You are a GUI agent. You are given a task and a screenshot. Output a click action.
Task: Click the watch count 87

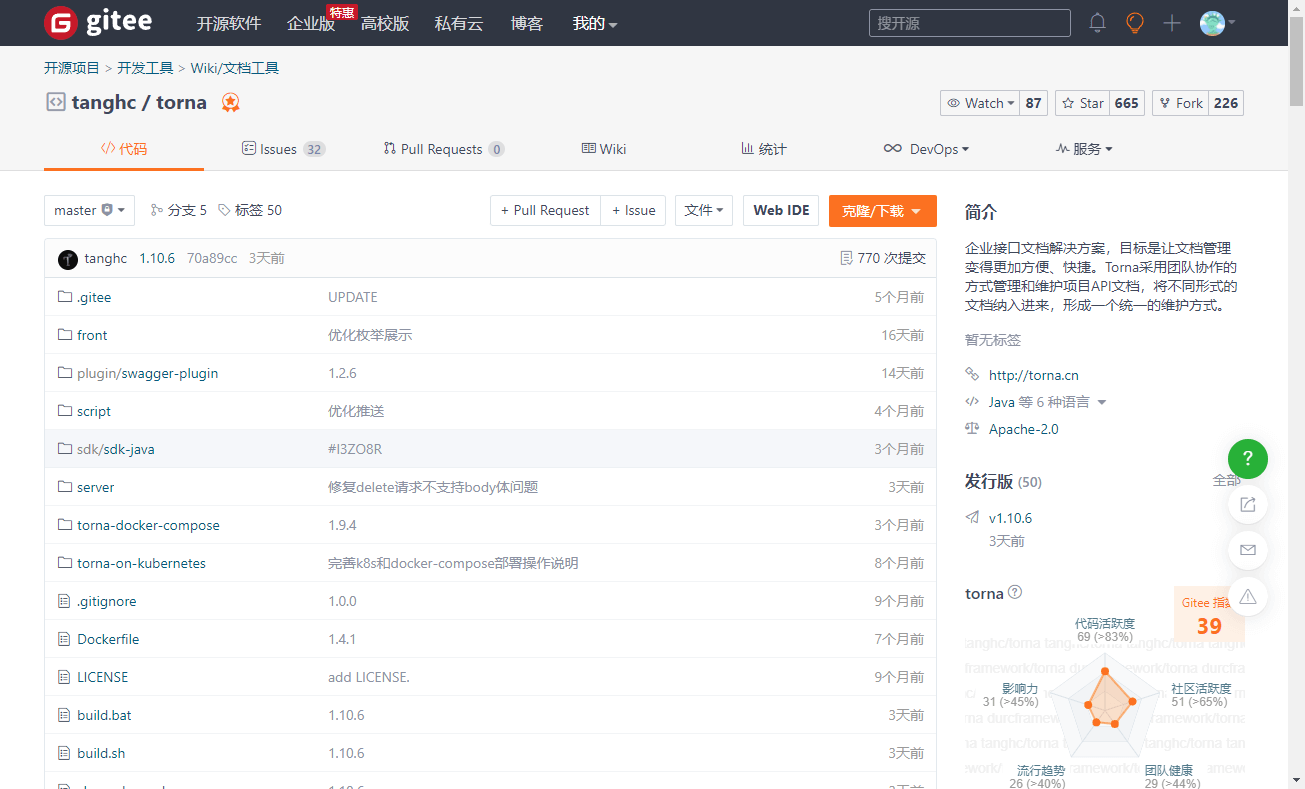[1034, 103]
